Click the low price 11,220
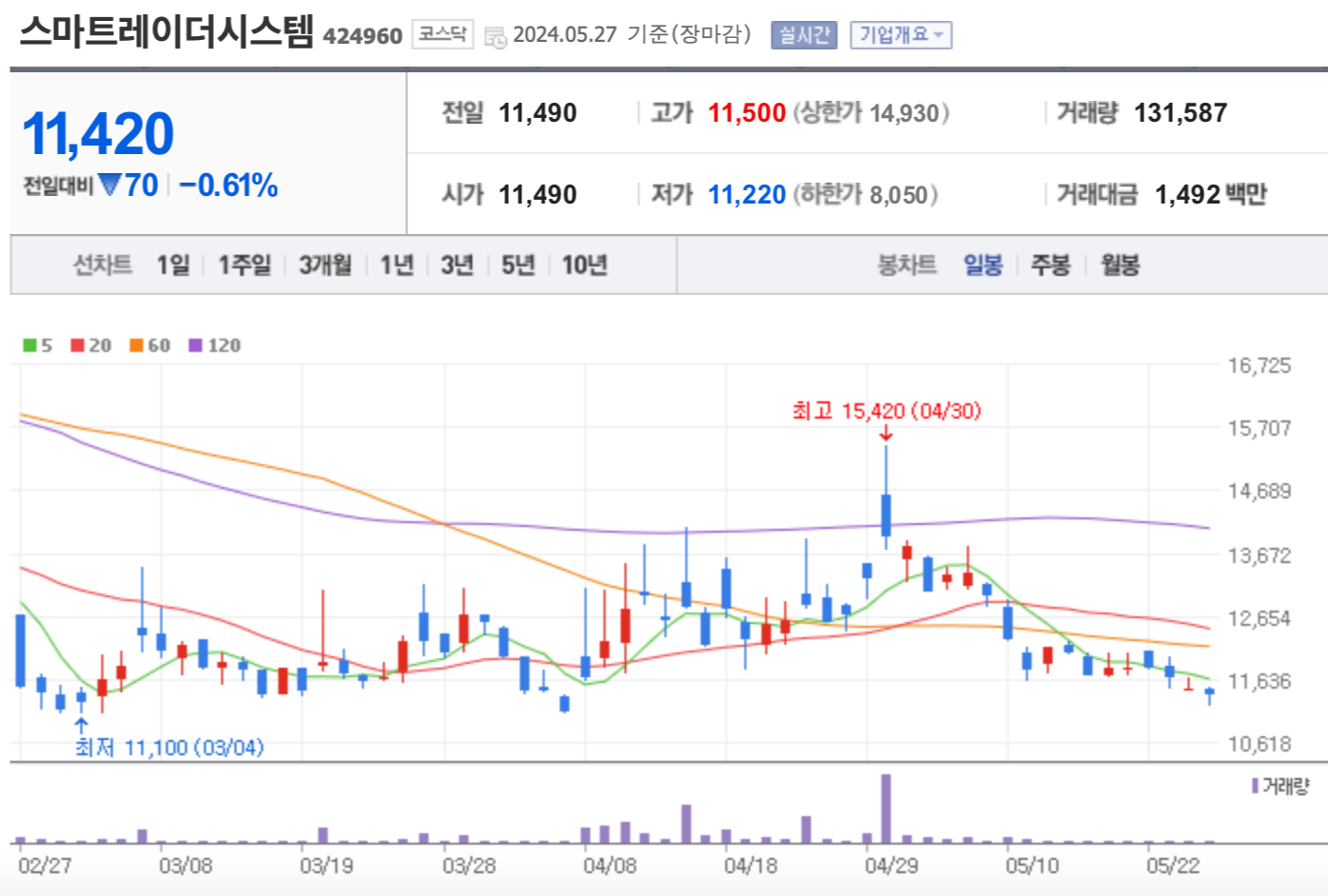This screenshot has width=1328, height=896. click(x=747, y=195)
